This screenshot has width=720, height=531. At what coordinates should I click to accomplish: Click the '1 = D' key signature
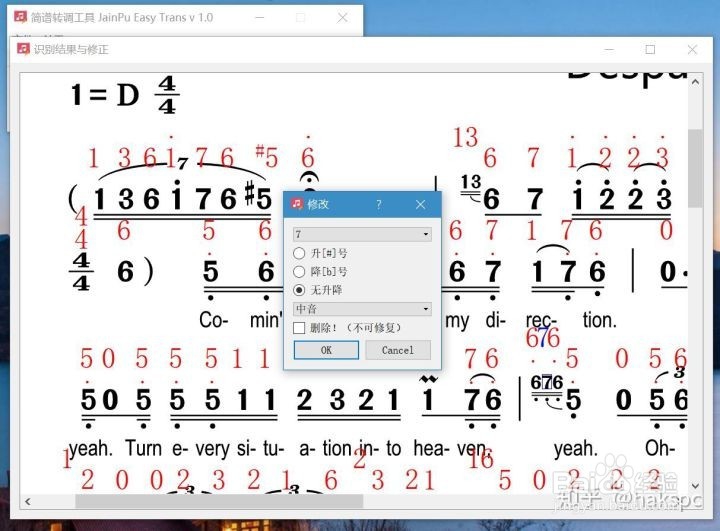105,95
